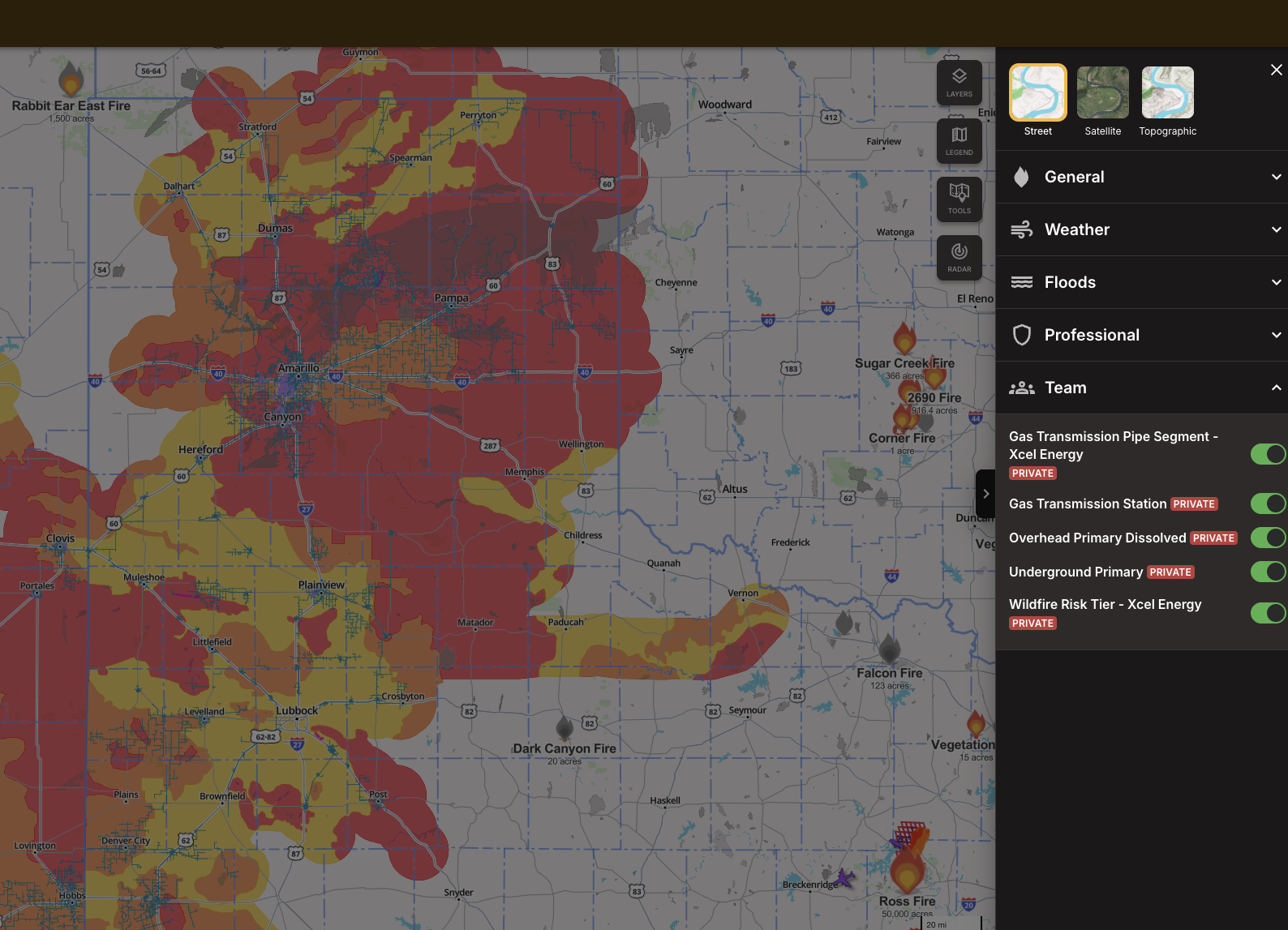Click the Floods waves icon

click(x=1021, y=282)
